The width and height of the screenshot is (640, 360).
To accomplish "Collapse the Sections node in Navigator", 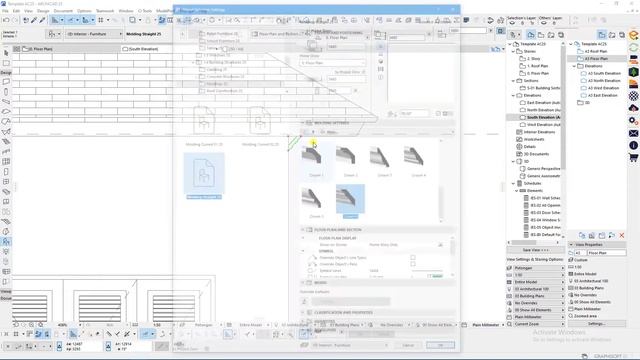I will 513,81.
